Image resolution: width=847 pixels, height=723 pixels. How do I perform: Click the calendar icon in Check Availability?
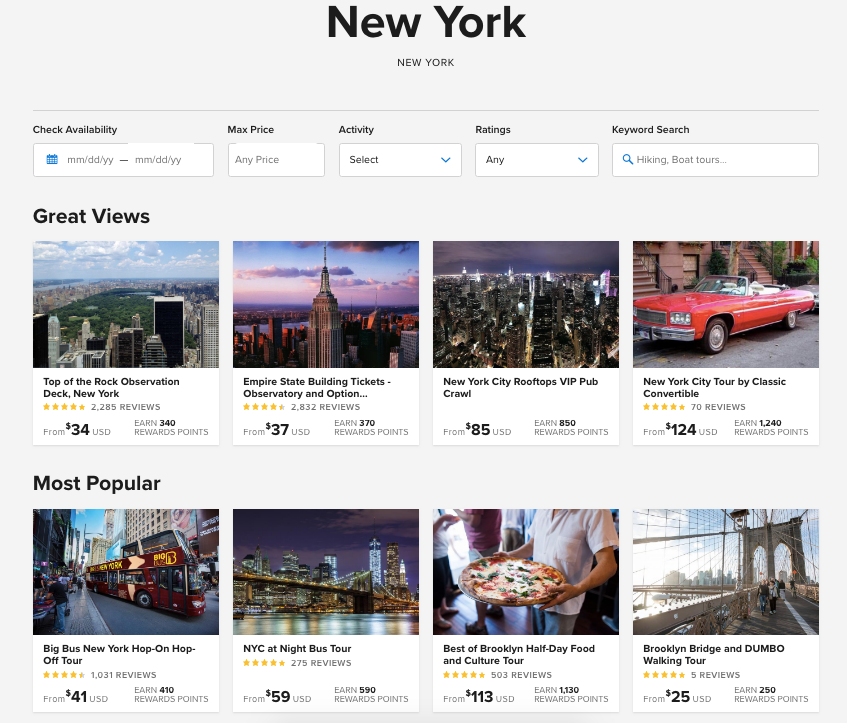coord(52,159)
